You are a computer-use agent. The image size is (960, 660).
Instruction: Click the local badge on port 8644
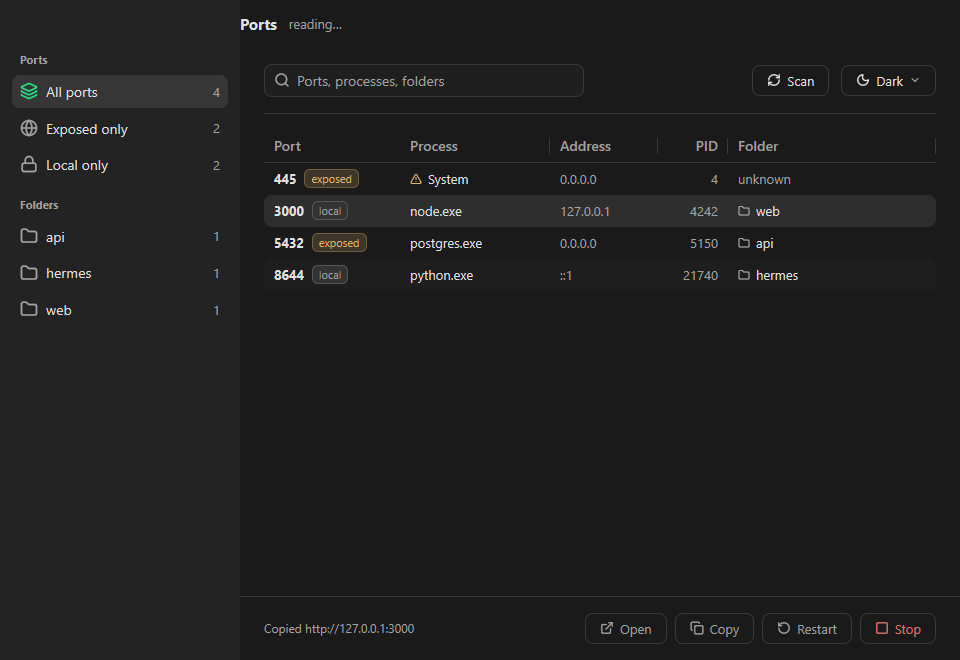(330, 274)
